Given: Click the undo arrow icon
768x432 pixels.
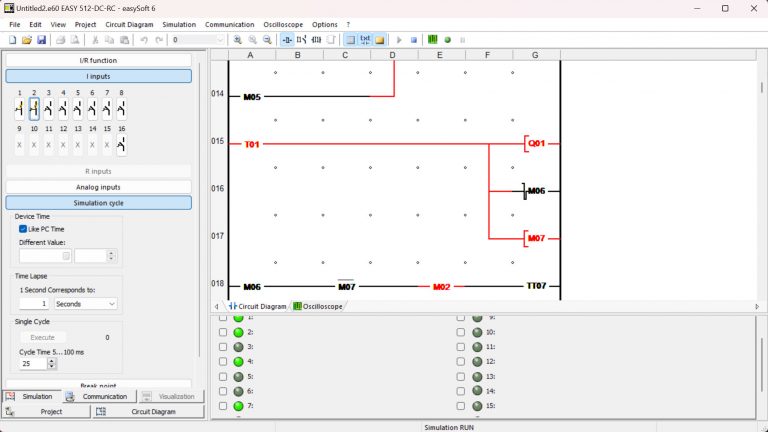Looking at the screenshot, I should point(145,40).
